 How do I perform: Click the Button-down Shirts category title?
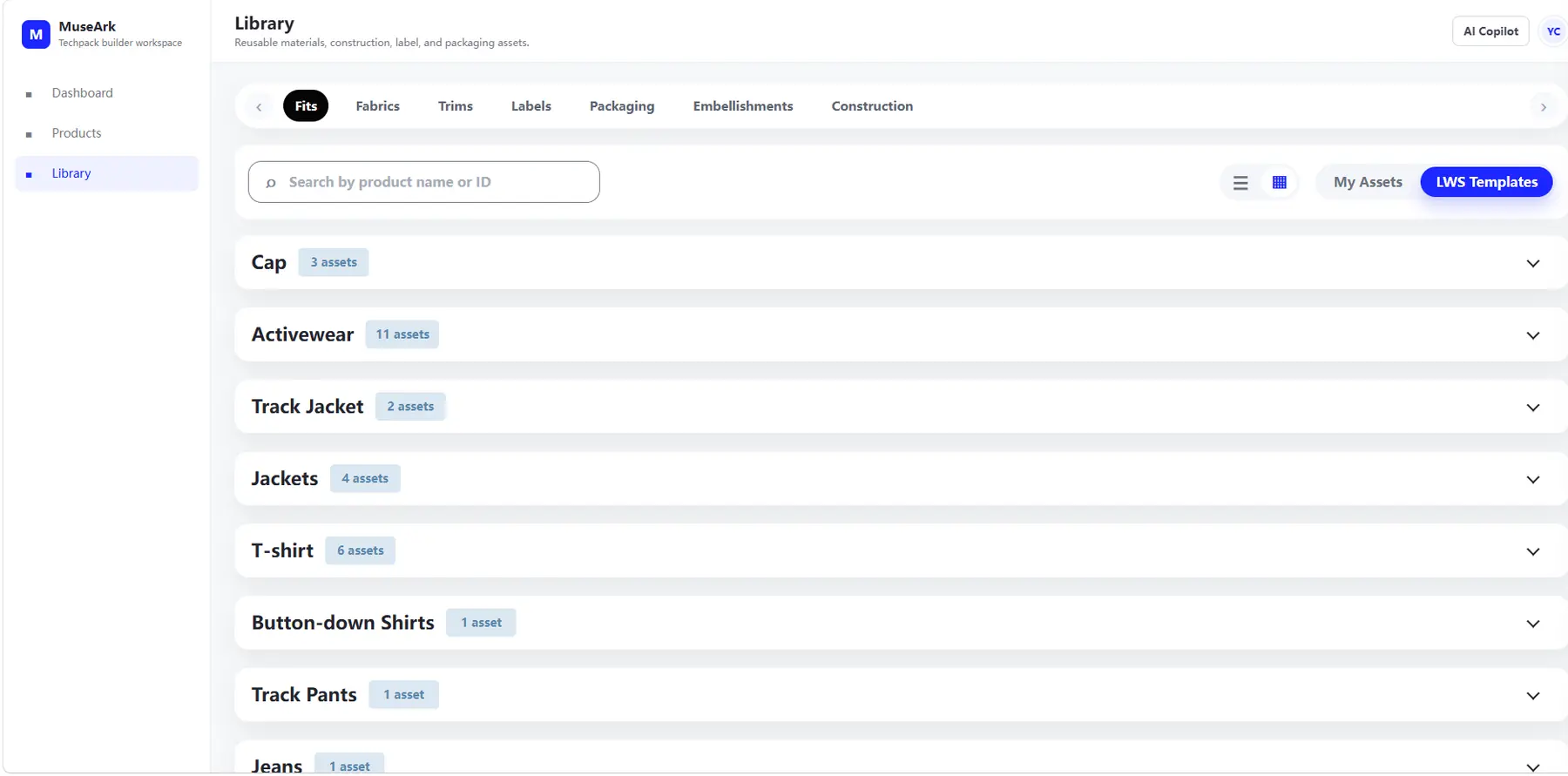tap(343, 623)
